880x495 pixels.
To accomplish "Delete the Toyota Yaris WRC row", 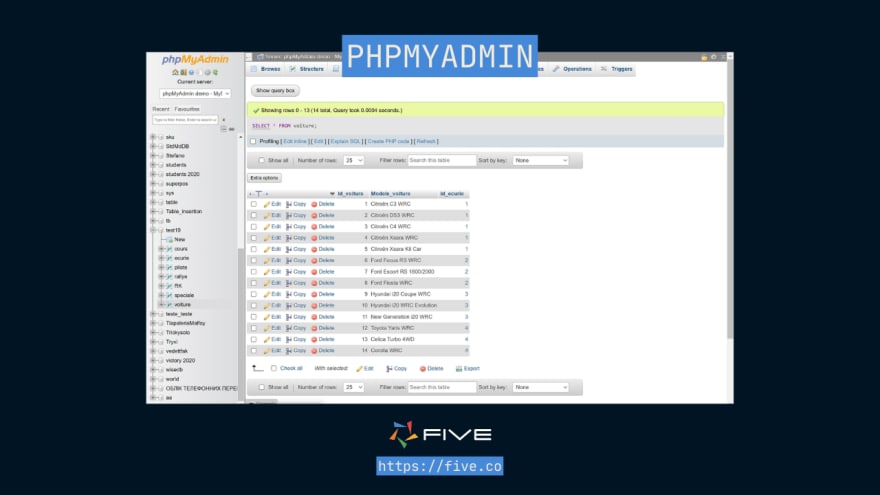I will 323,328.
